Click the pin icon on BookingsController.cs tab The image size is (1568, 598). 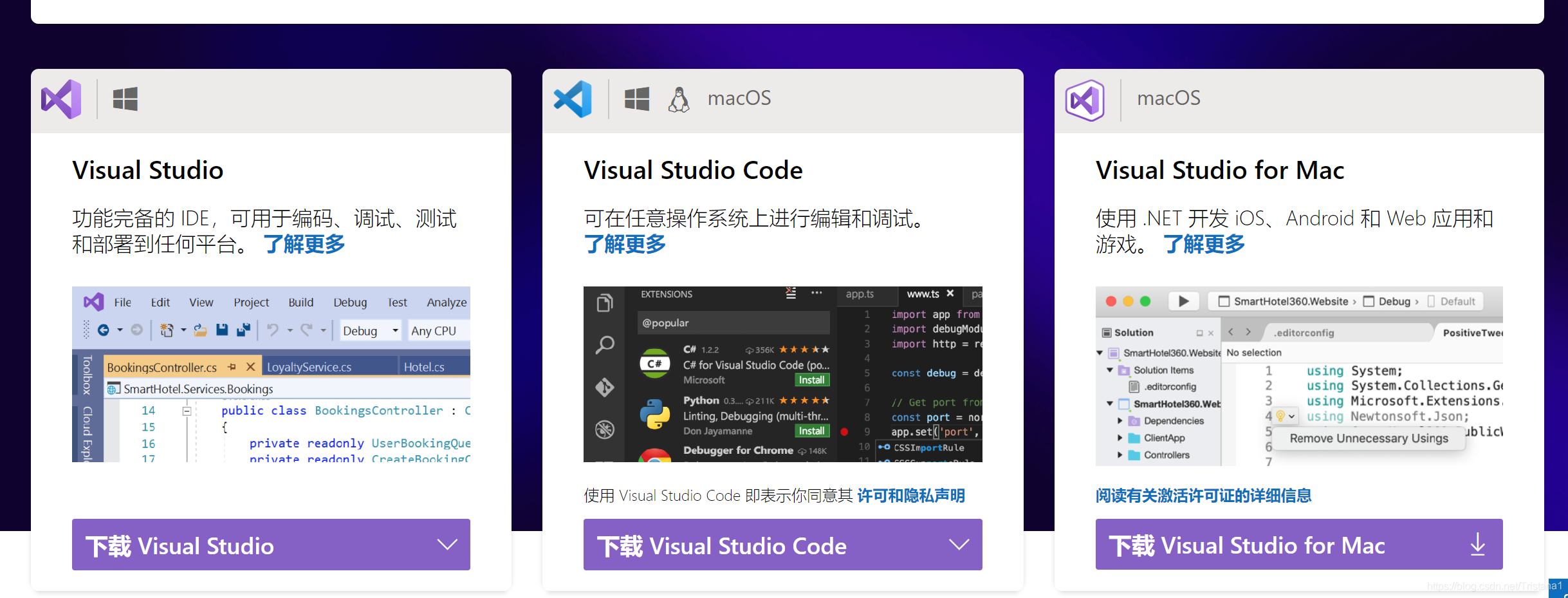click(232, 367)
